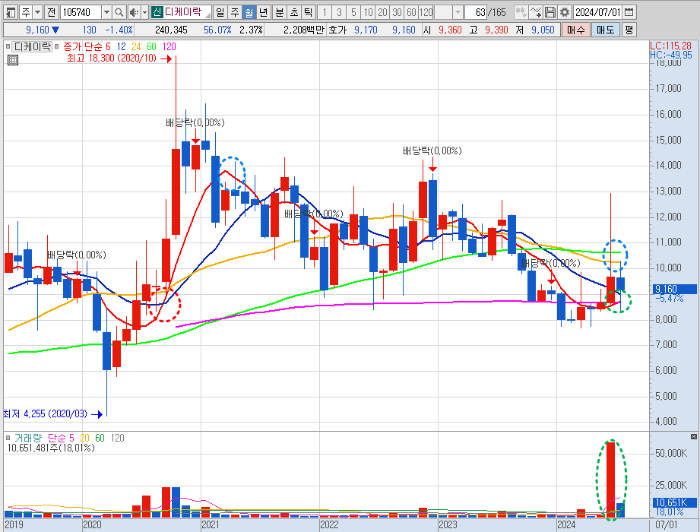Edit the date field 2024/07/01
Screen dimensions: 700x532
click(x=597, y=12)
